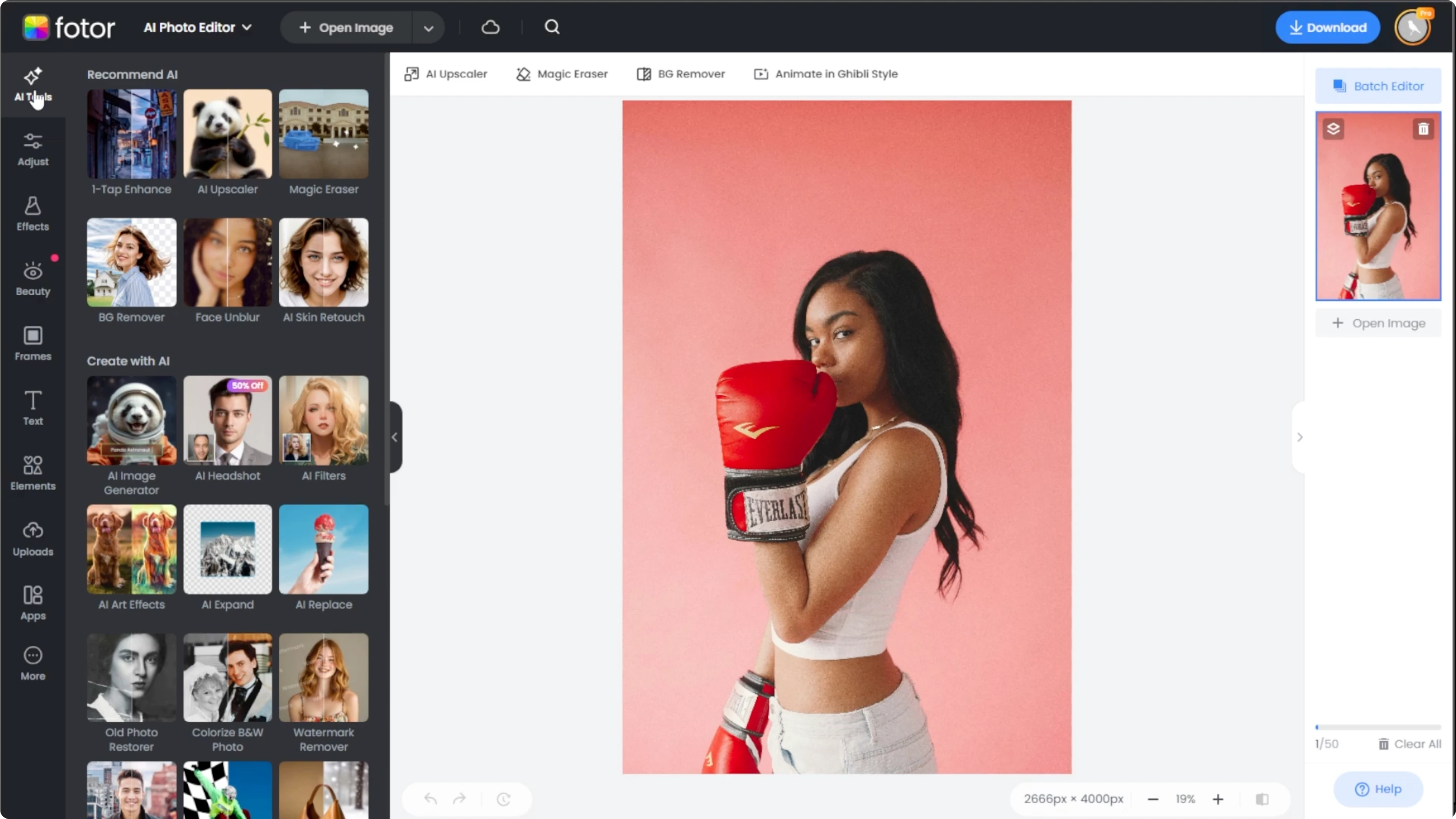Expand the AI Photo Editor dropdown
Screen dimensions: 1456x819
pos(197,27)
